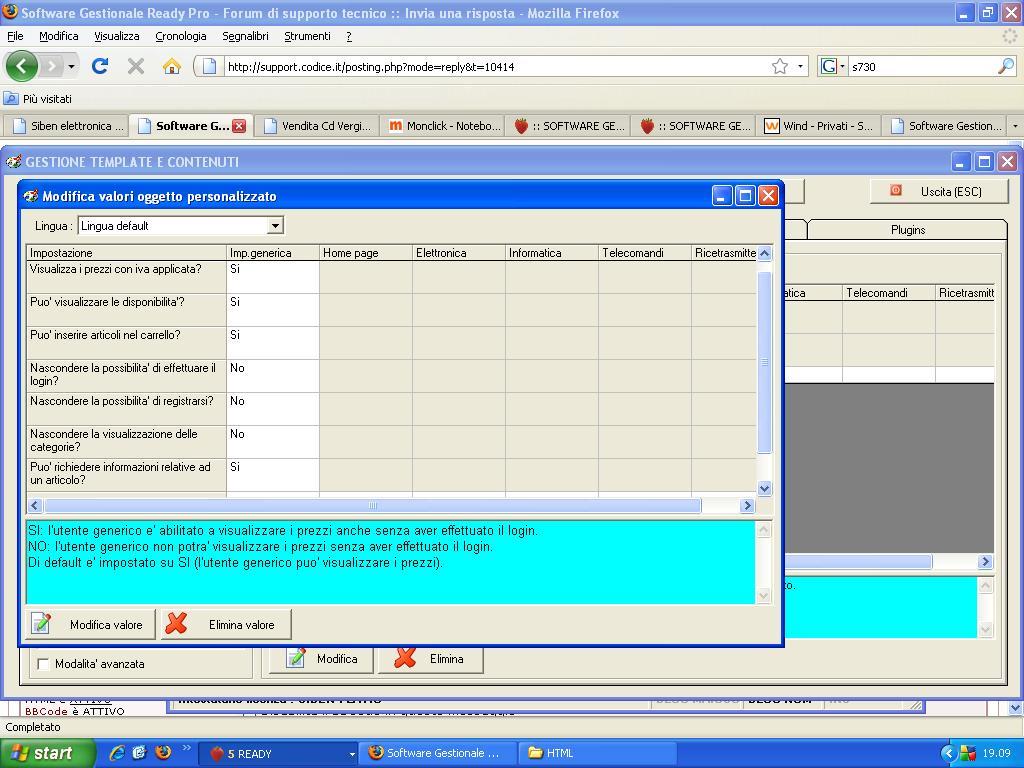Reload the page in Firefox

point(100,66)
